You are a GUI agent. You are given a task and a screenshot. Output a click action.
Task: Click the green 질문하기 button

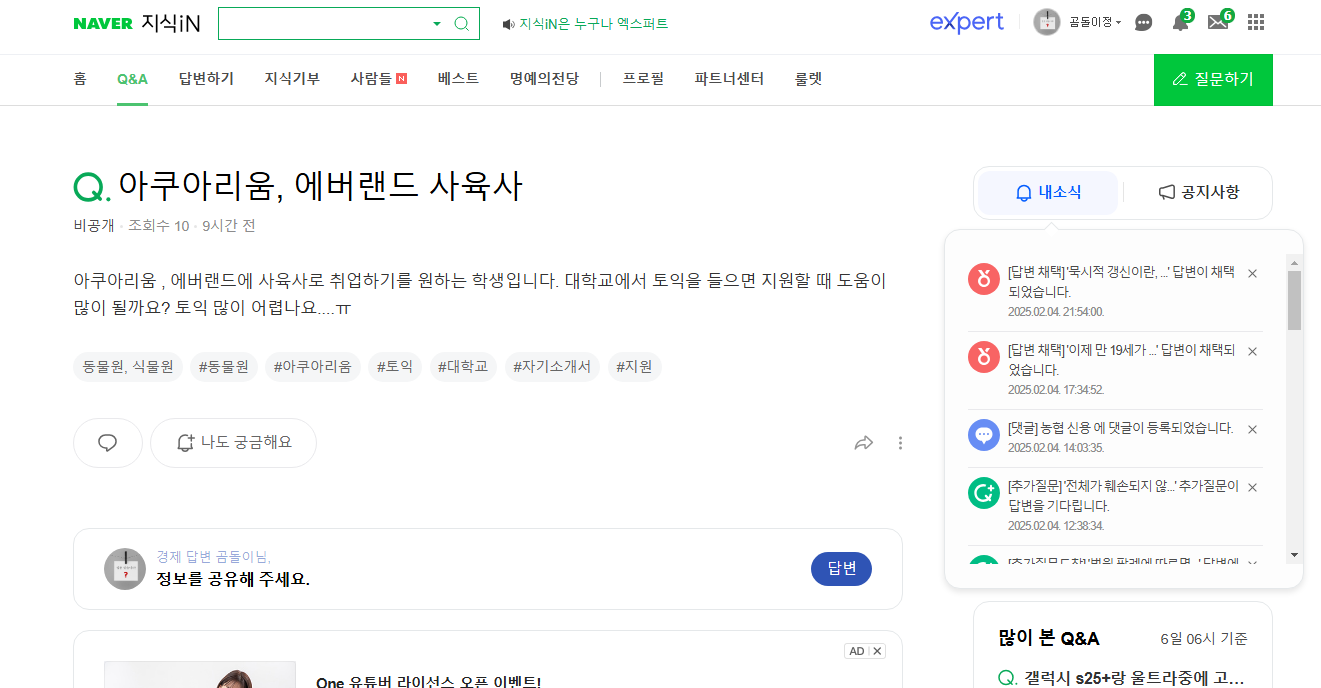point(1213,80)
